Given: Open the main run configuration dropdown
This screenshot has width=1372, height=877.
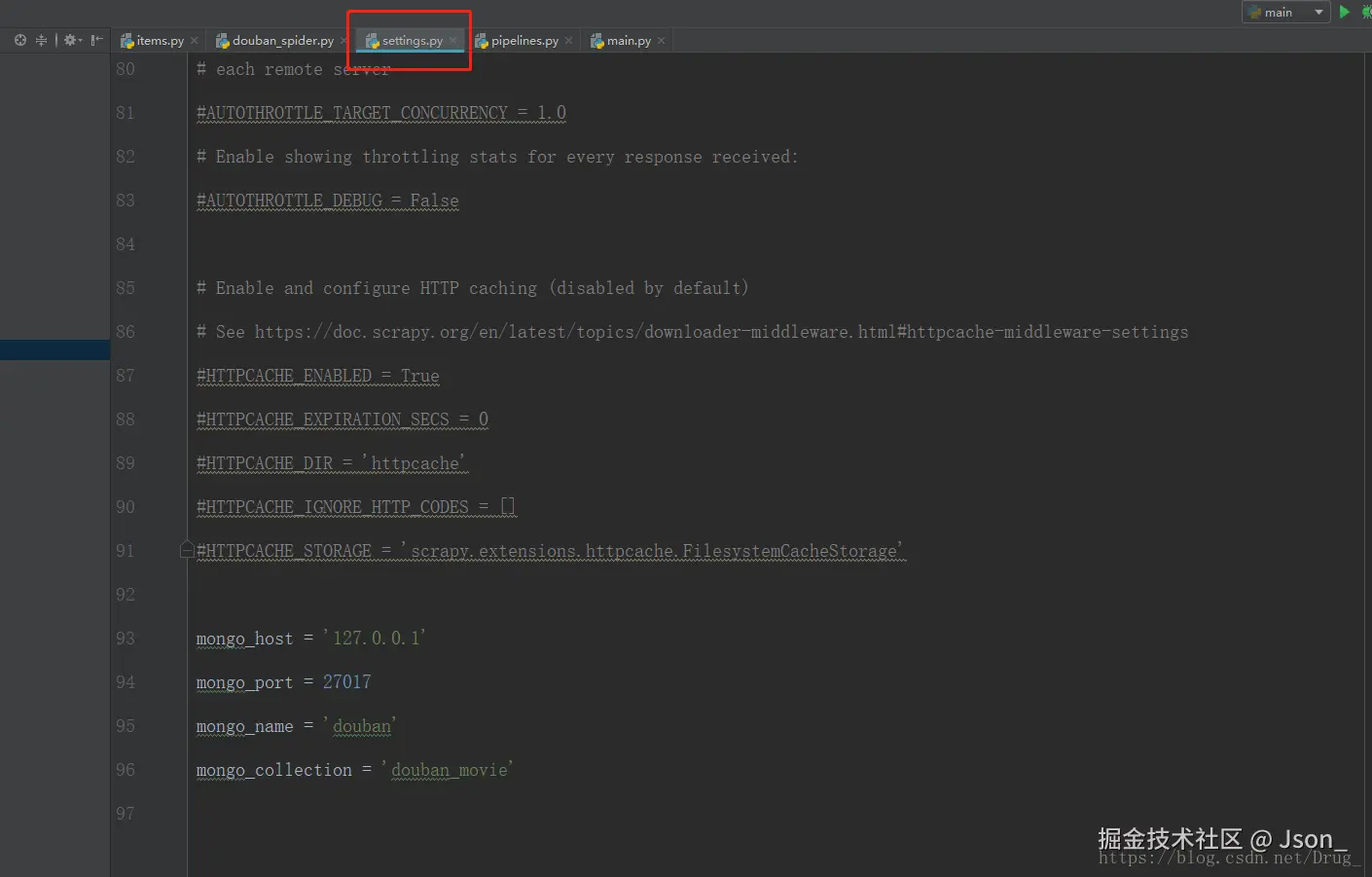Looking at the screenshot, I should coord(1285,12).
